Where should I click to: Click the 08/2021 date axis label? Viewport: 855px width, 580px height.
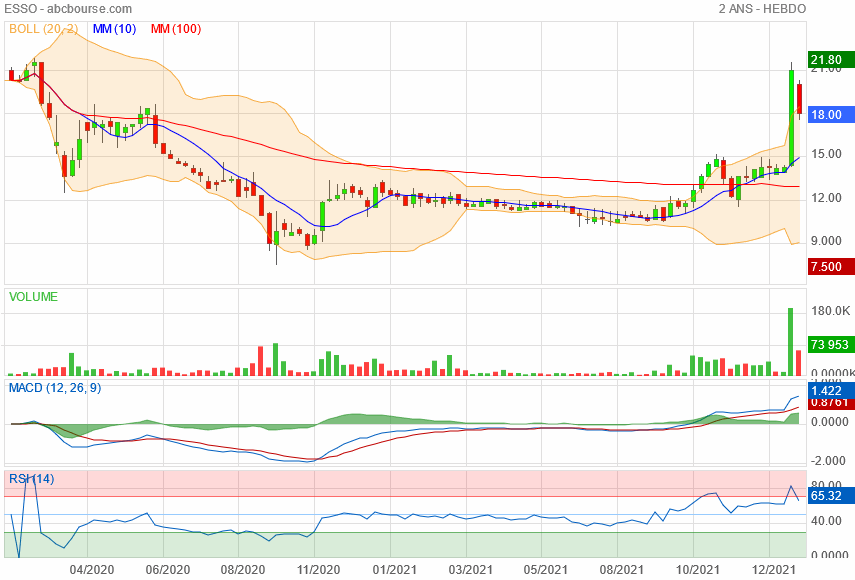621,570
